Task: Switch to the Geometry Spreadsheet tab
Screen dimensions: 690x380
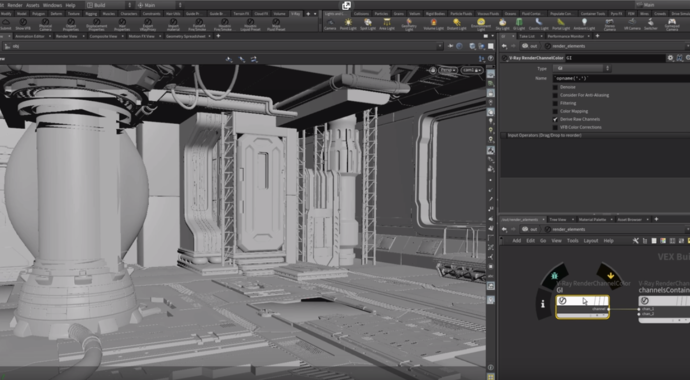Action: click(185, 36)
